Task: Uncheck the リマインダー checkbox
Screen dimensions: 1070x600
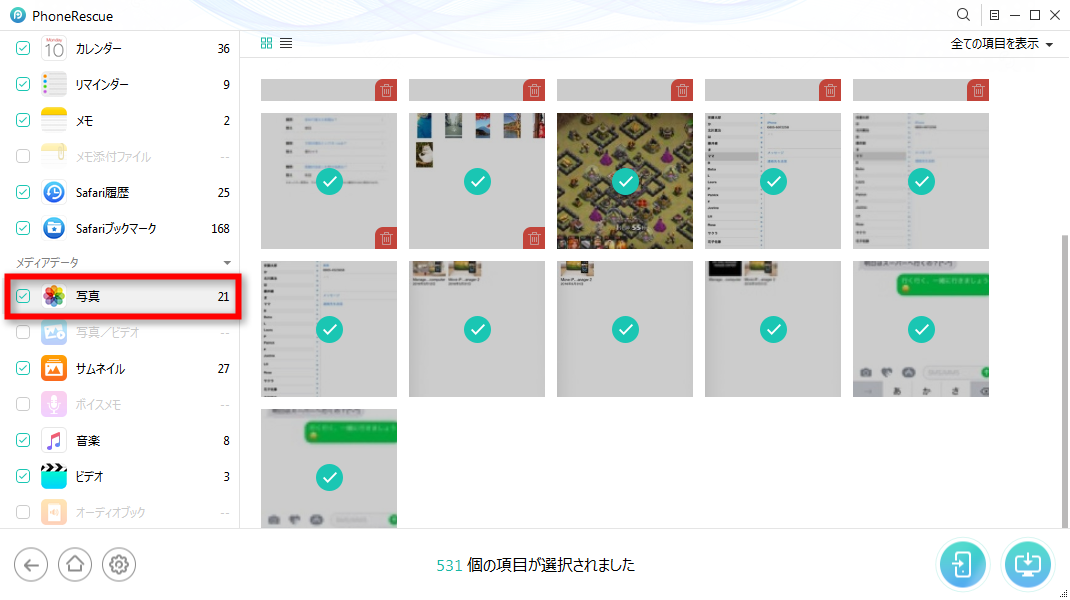Action: point(23,85)
